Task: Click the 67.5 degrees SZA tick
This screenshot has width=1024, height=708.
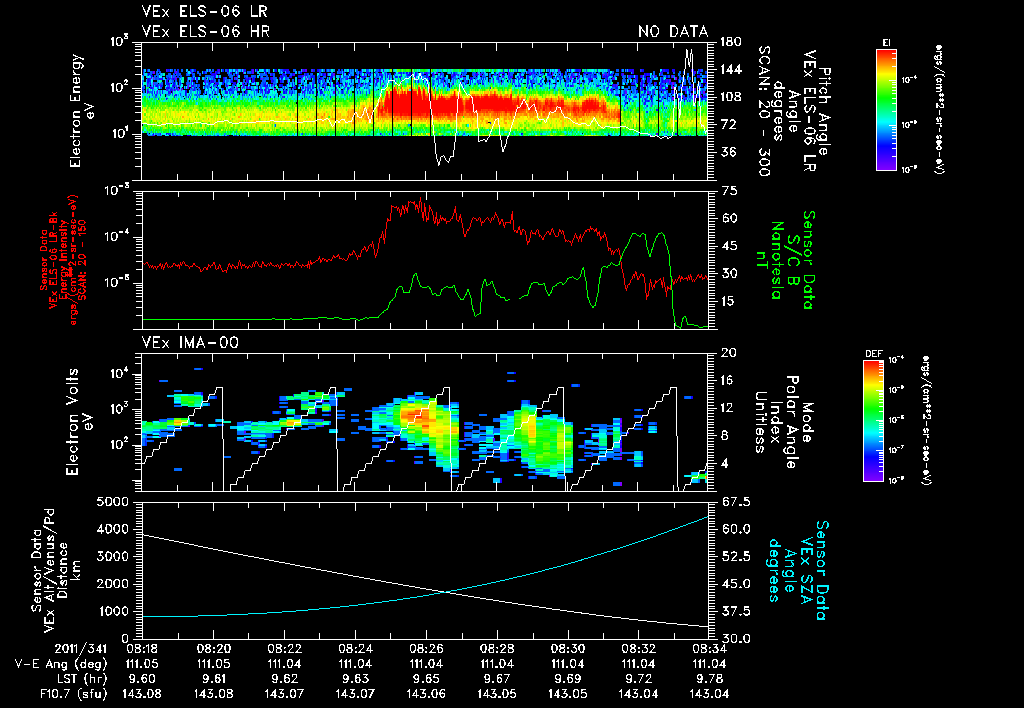Action: coord(735,502)
